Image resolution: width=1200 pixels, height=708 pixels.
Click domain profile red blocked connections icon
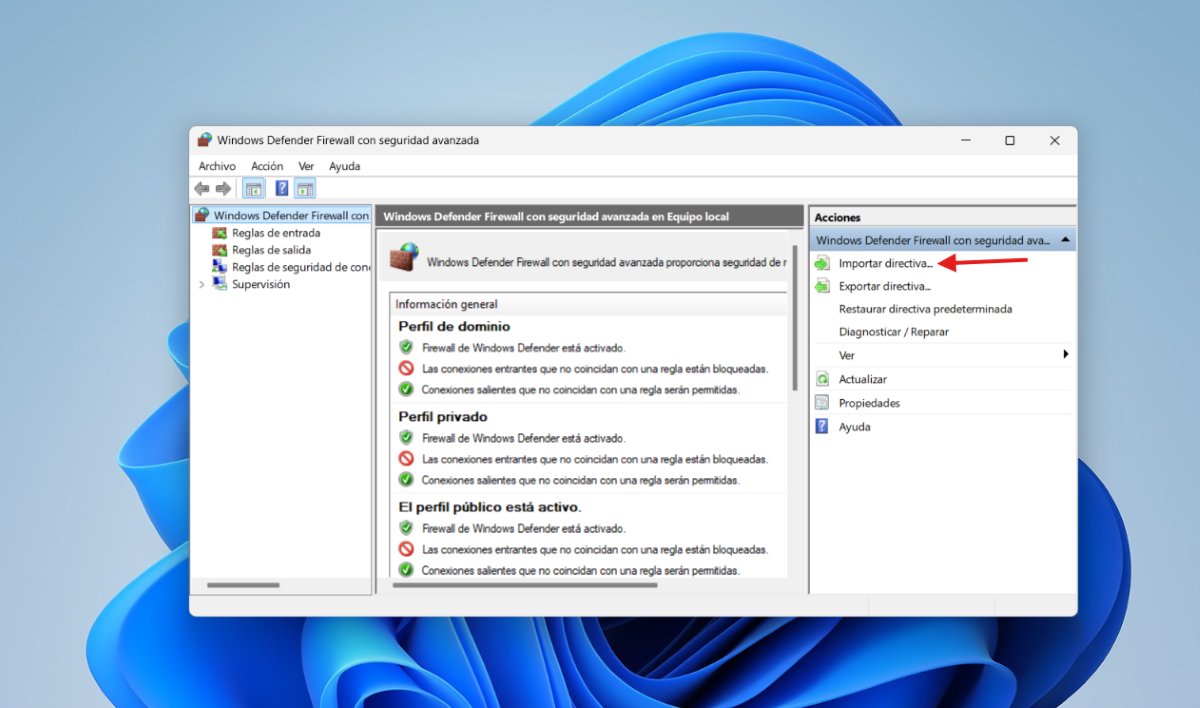coord(406,368)
